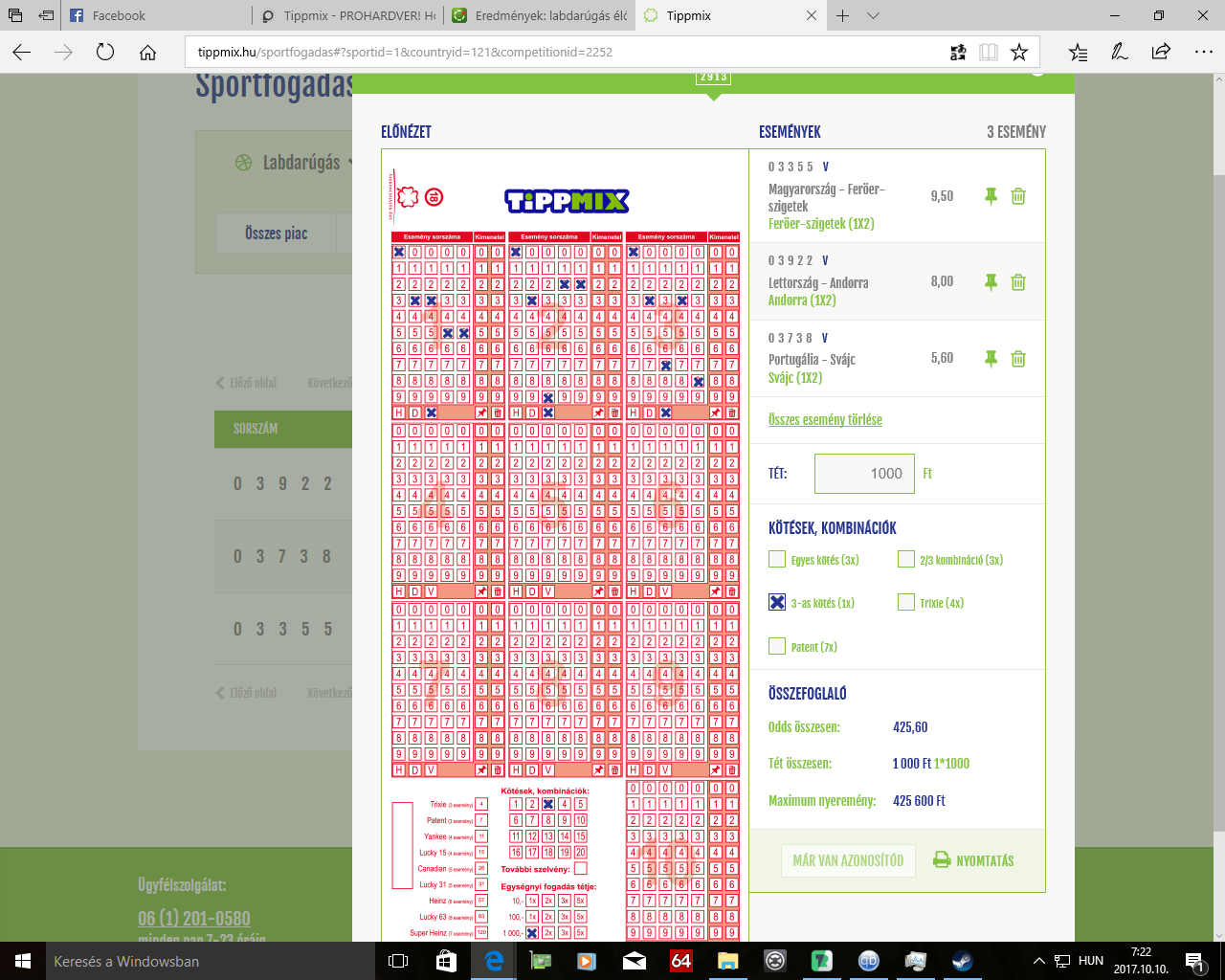This screenshot has width=1225, height=980.
Task: Click the Tippmix betting slip preview
Action: 565,546
